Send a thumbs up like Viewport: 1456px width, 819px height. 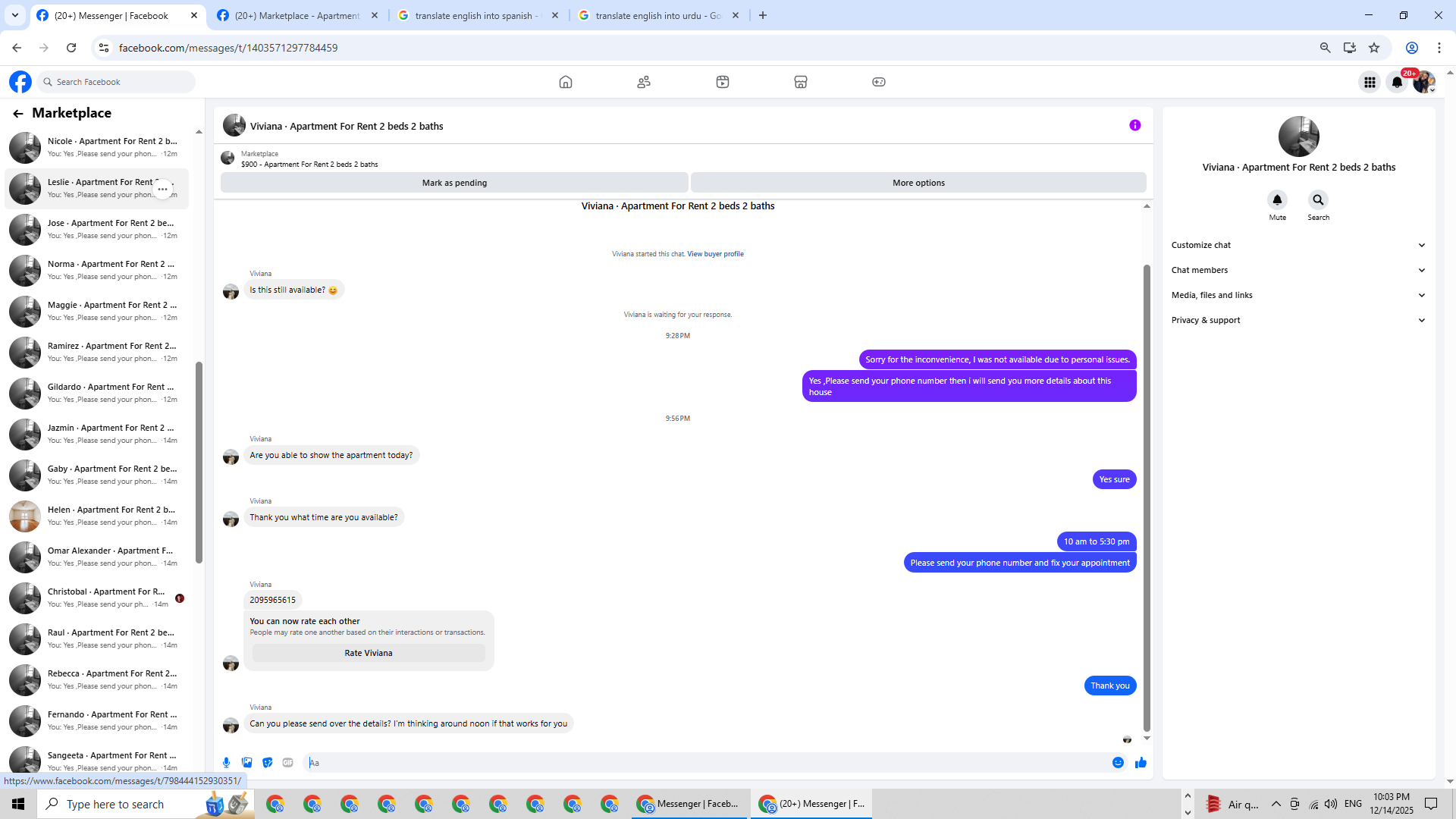coord(1141,763)
